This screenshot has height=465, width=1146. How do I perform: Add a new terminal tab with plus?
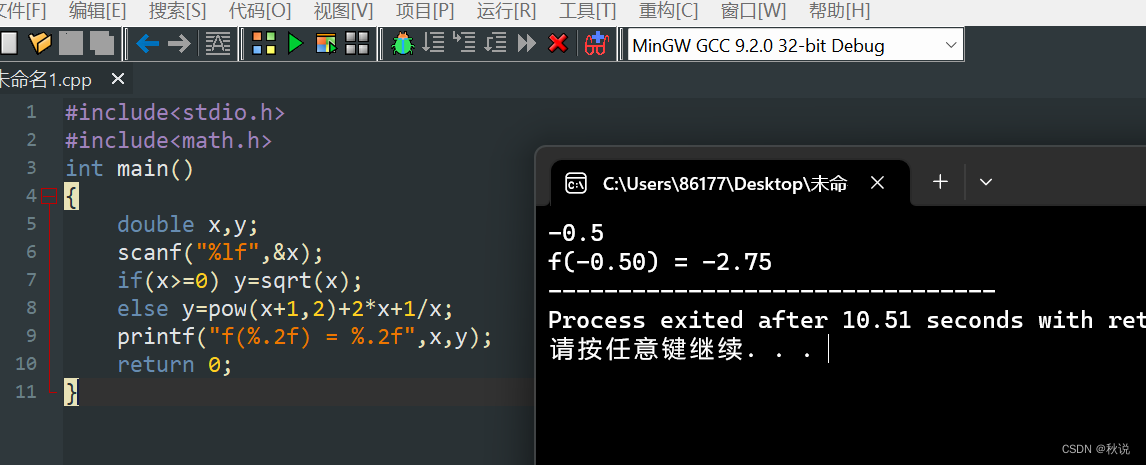click(x=941, y=182)
